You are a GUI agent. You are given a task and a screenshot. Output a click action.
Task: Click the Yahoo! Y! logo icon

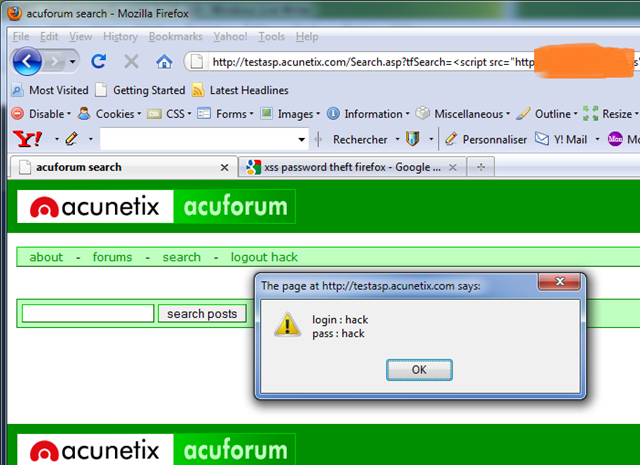click(x=28, y=139)
